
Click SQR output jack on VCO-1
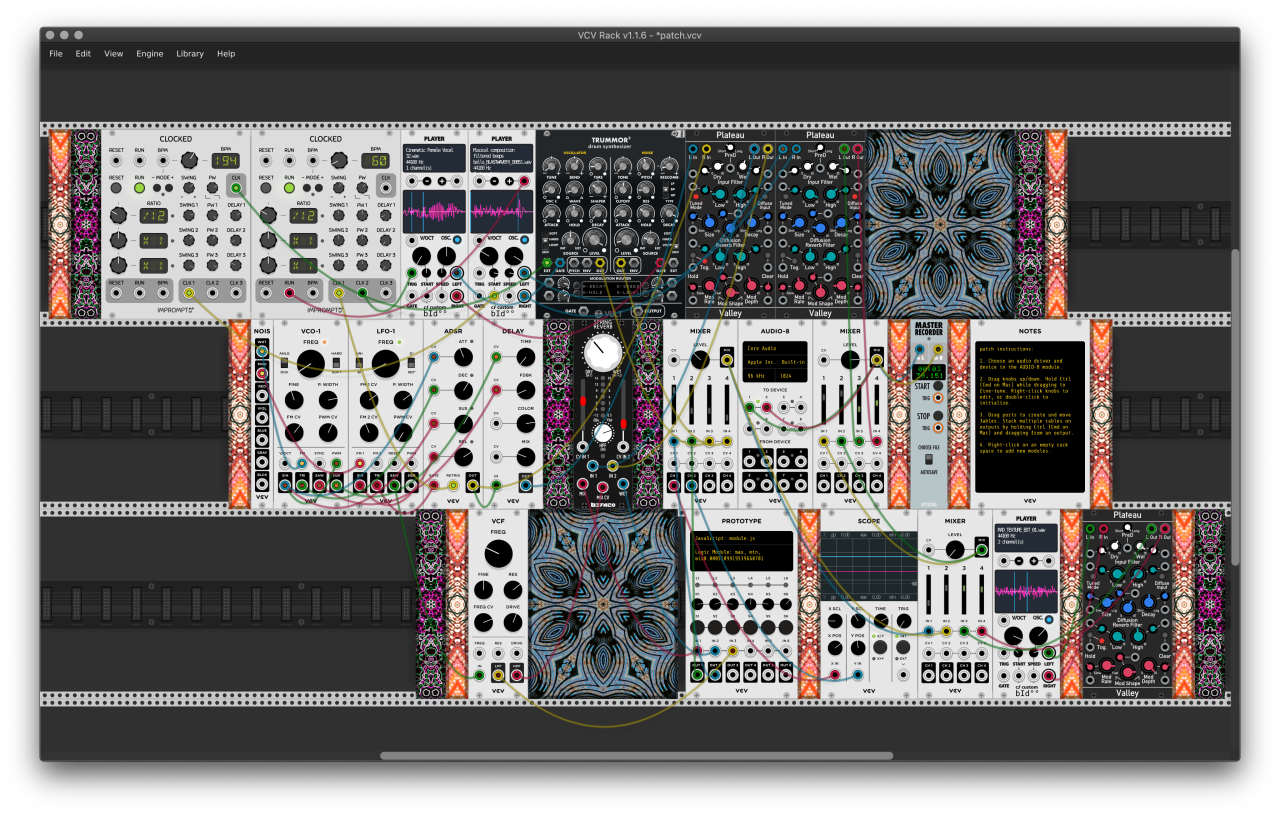coord(337,486)
